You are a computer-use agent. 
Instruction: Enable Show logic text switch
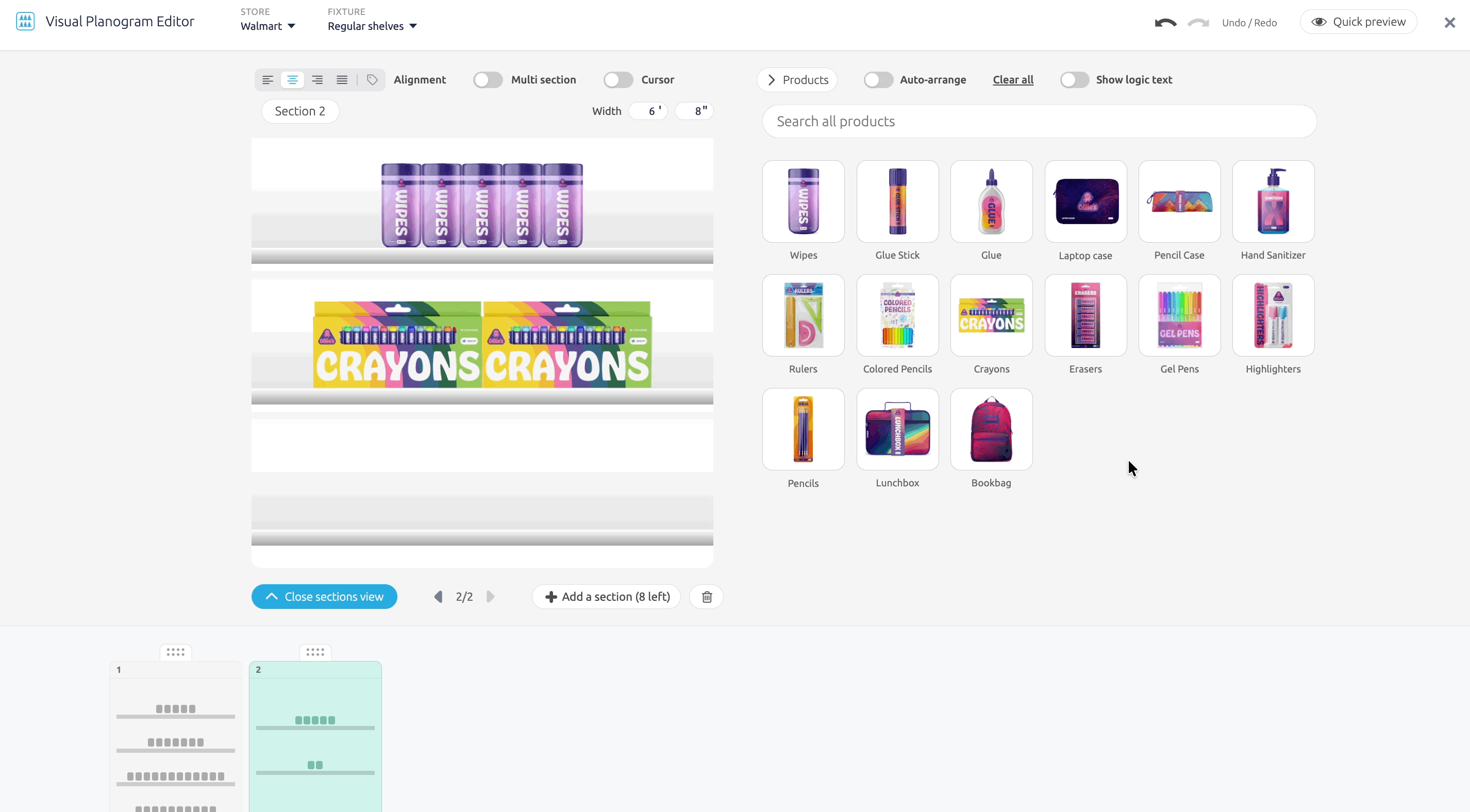[1075, 80]
